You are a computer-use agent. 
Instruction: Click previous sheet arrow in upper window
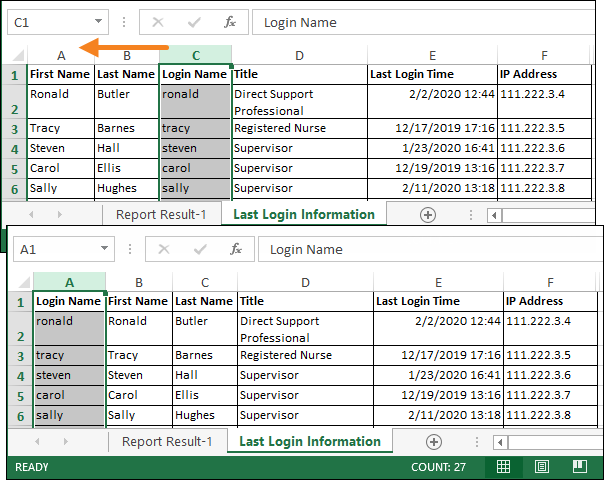pyautogui.click(x=31, y=214)
